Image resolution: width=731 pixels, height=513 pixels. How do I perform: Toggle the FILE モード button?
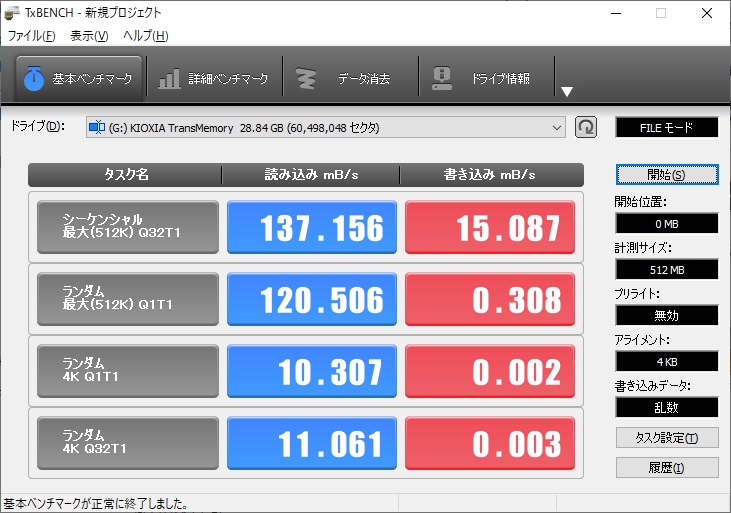tap(667, 128)
